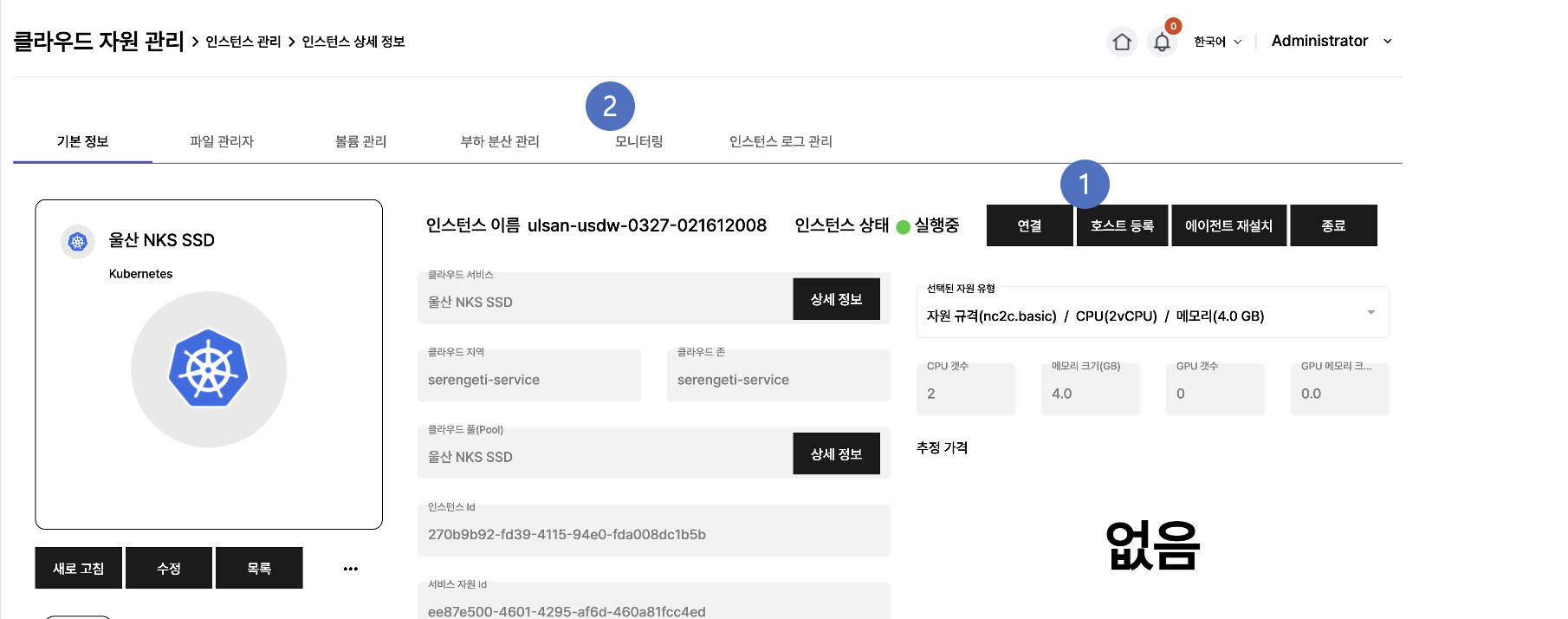This screenshot has height=619, width=1568.
Task: Click the 인스턴스 Id field
Action: [x=653, y=534]
